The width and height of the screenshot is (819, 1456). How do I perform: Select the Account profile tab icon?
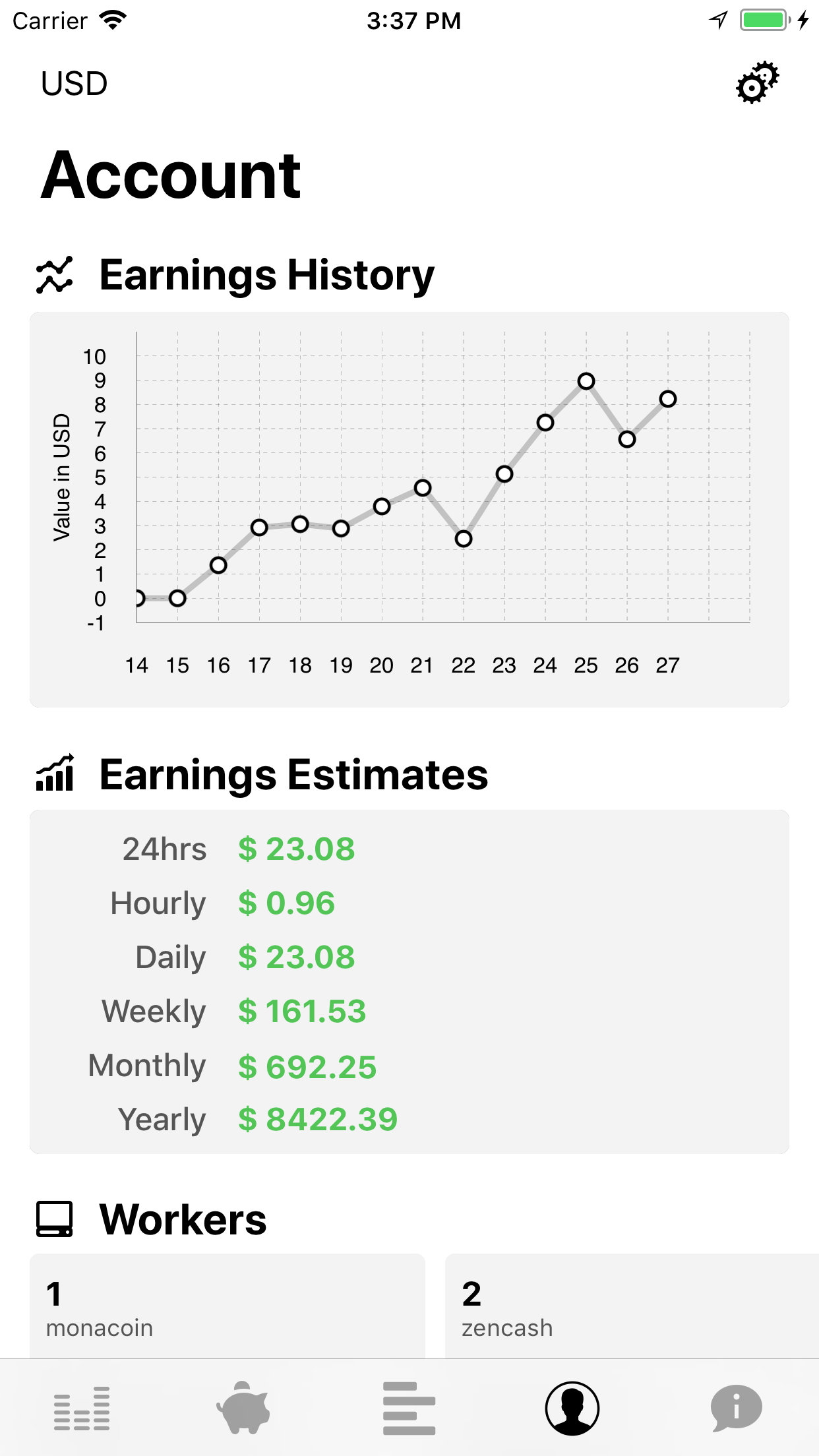click(x=572, y=1409)
